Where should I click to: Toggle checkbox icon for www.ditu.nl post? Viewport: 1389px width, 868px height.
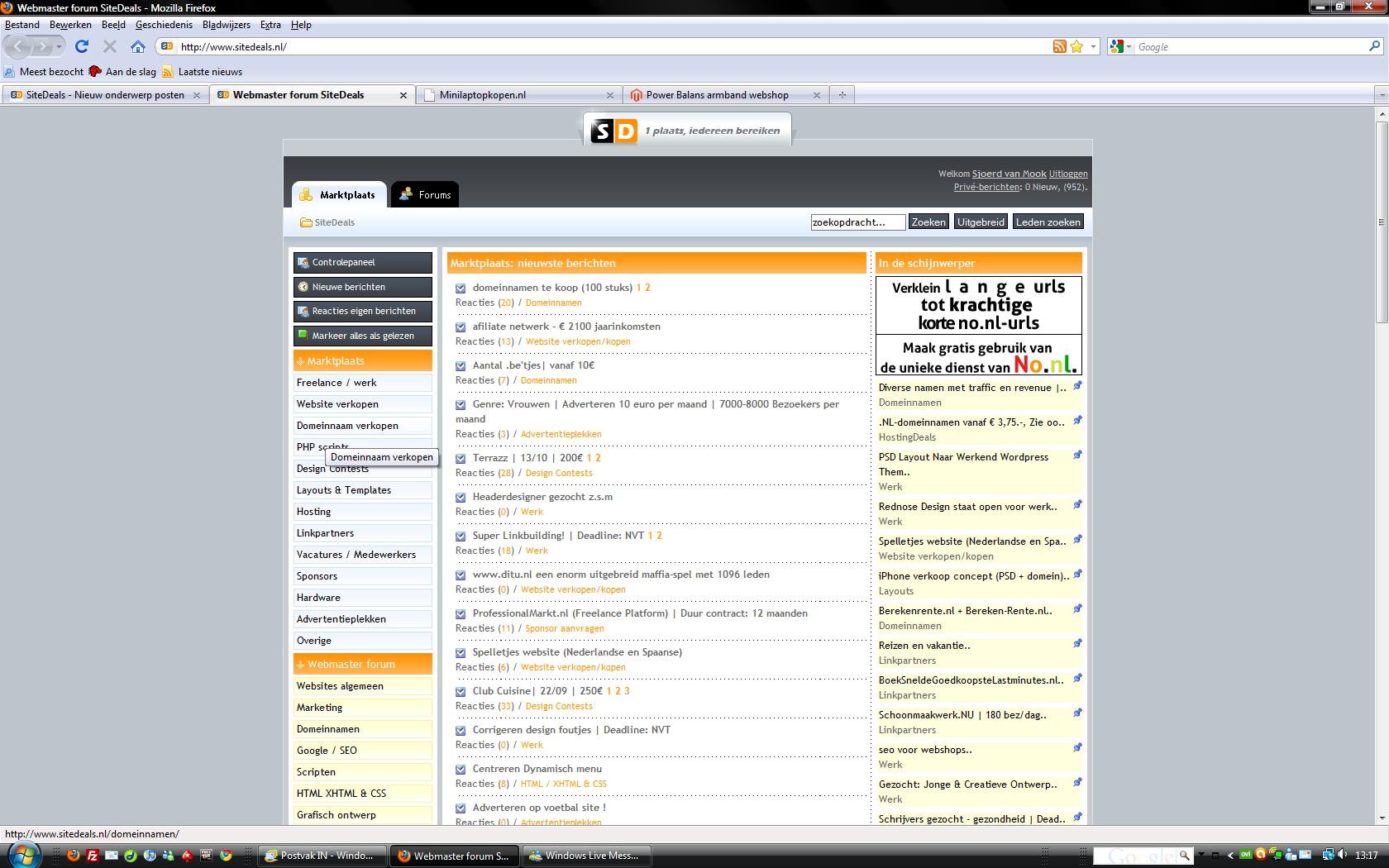coord(461,575)
